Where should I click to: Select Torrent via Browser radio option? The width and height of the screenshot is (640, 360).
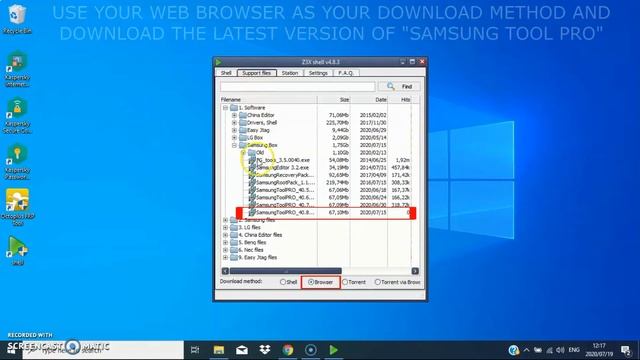coord(378,282)
